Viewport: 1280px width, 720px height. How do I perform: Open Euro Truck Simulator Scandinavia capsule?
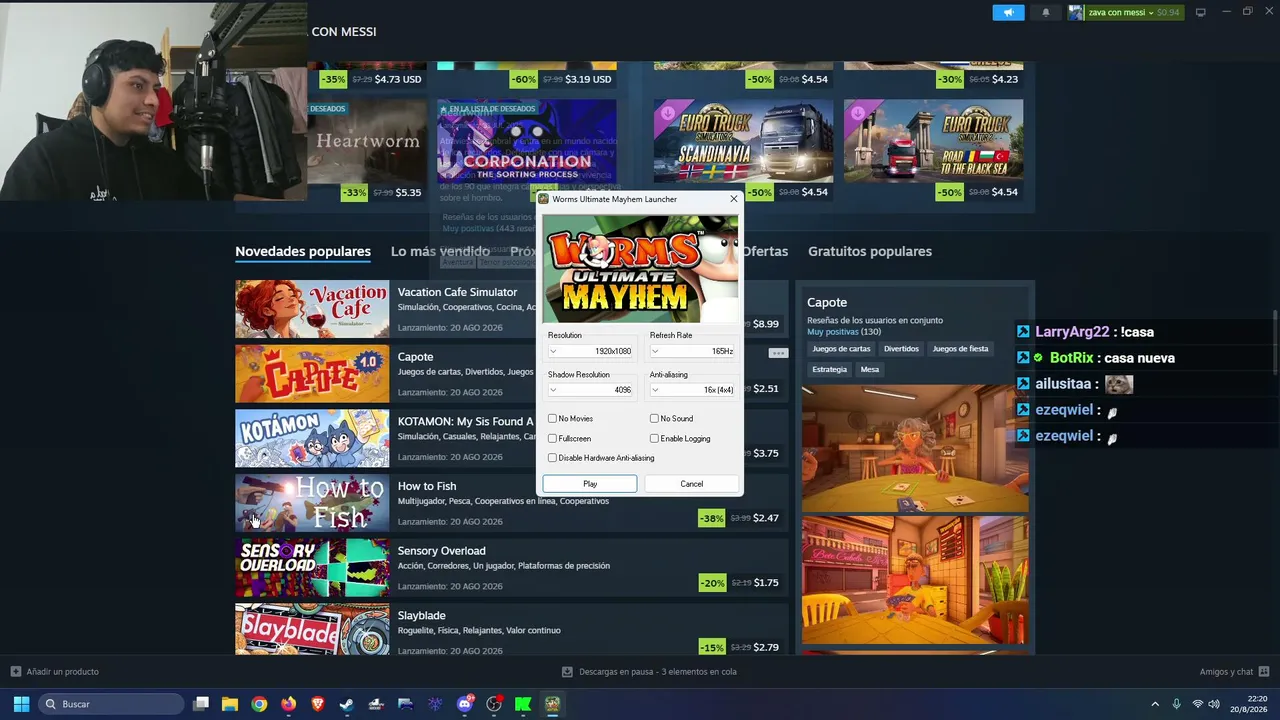(x=743, y=141)
